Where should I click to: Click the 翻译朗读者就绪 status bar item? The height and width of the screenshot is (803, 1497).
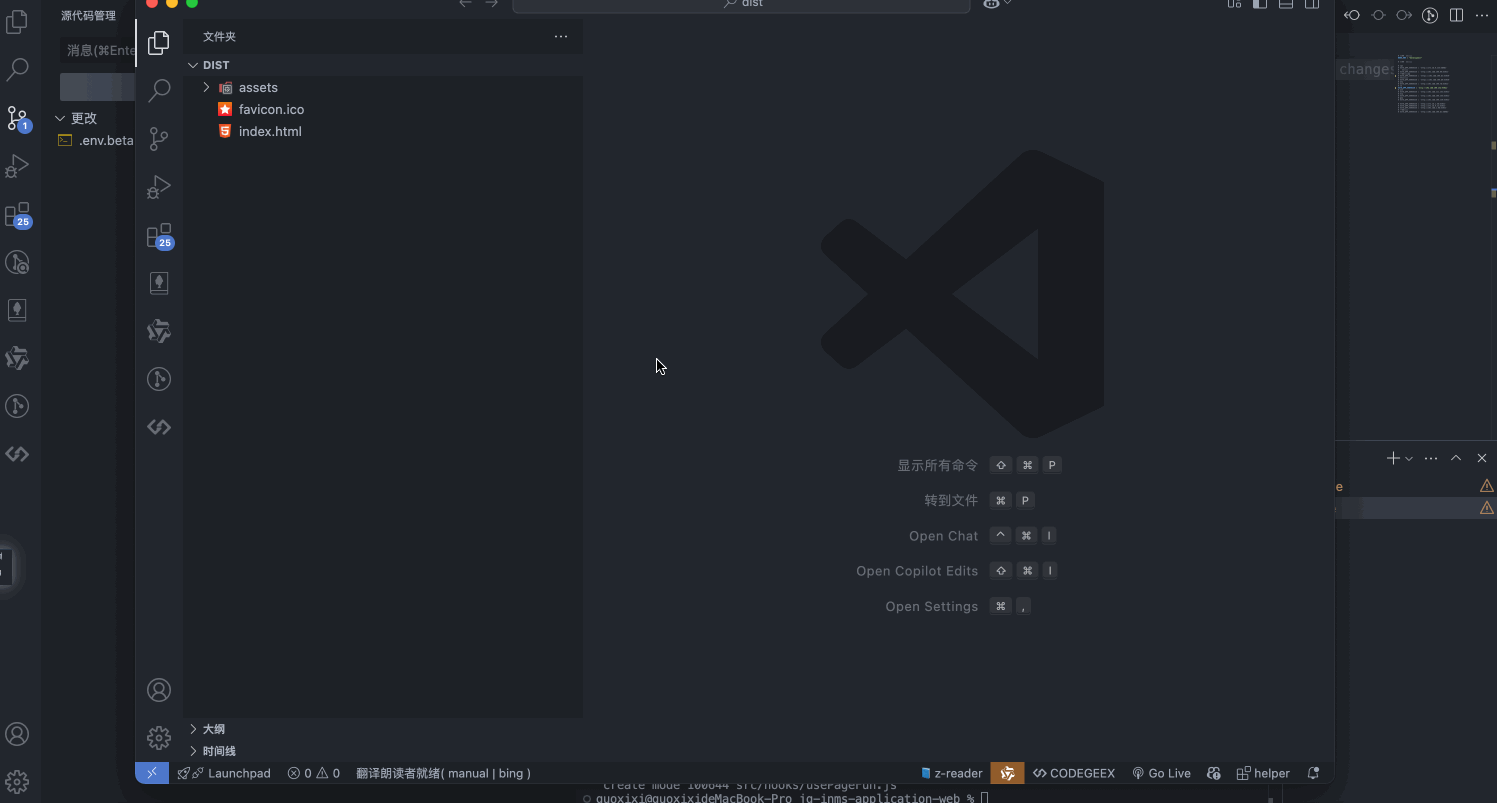click(443, 773)
